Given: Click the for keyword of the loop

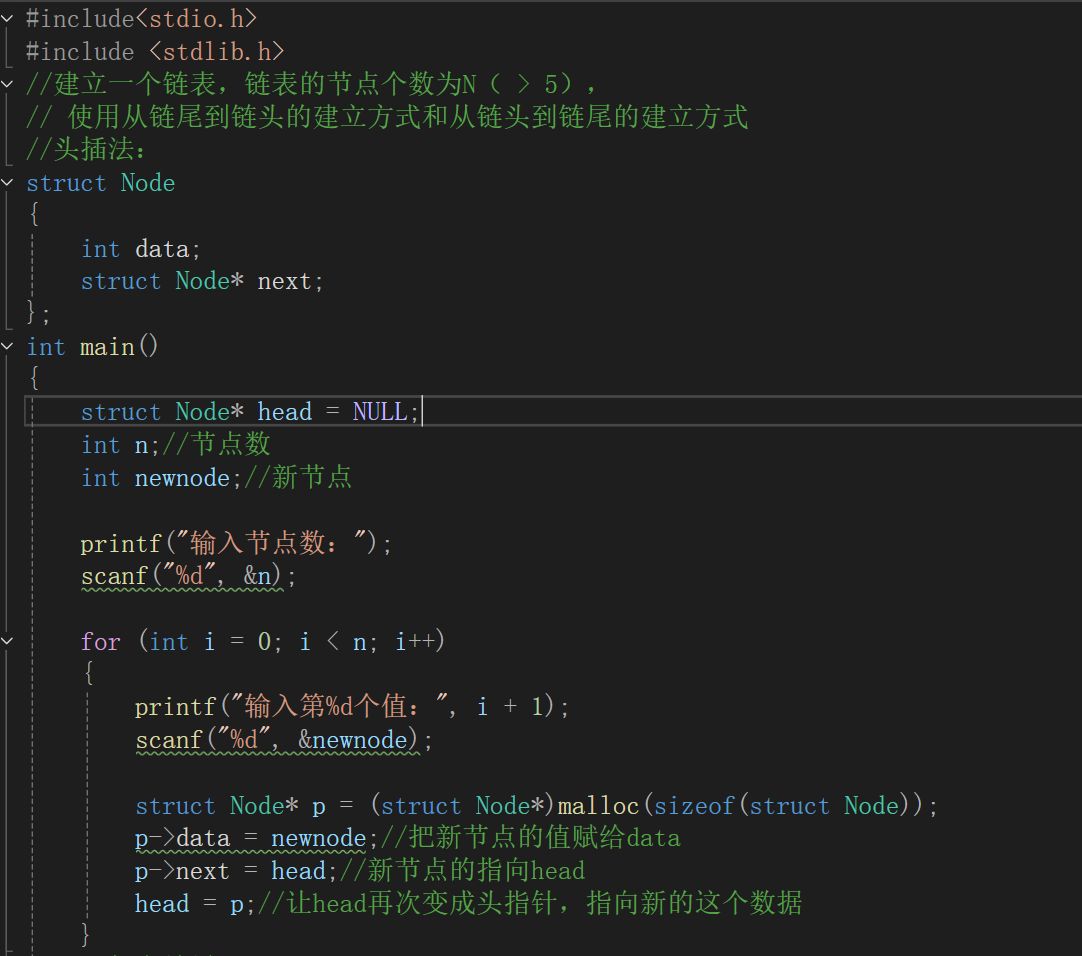Looking at the screenshot, I should [x=101, y=641].
